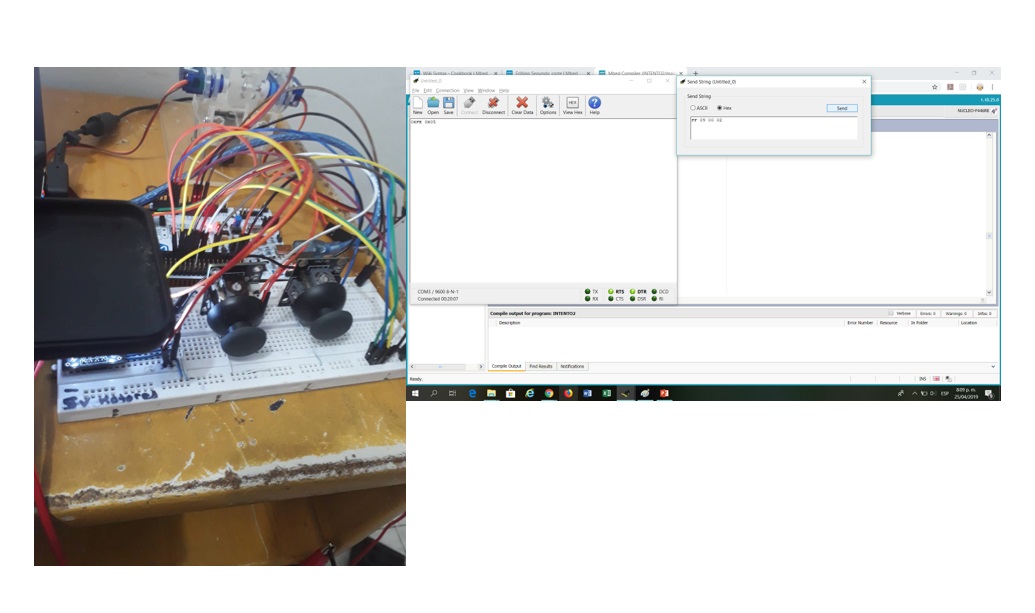This screenshot has width=1035, height=613.
Task: Click the Save floppy disk icon
Action: [449, 103]
